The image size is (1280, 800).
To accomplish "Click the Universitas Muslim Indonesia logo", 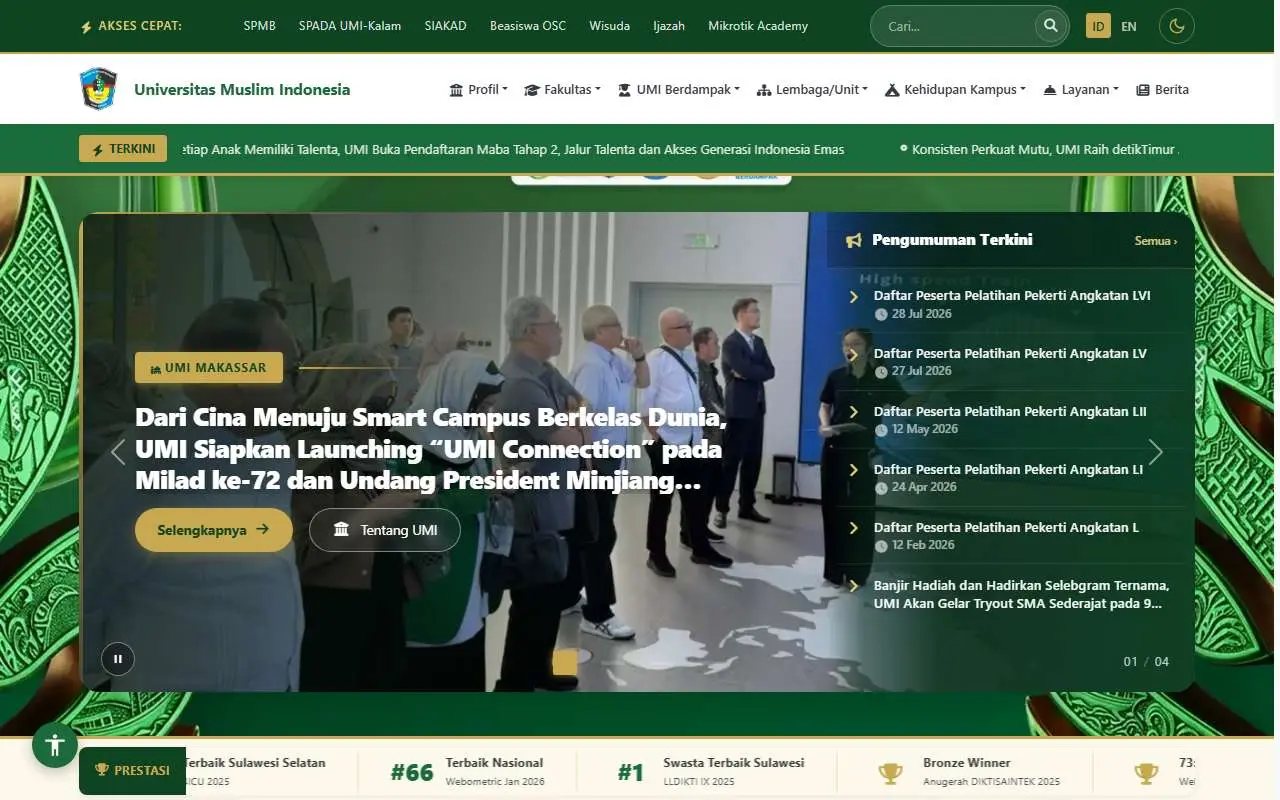I will [x=98, y=89].
